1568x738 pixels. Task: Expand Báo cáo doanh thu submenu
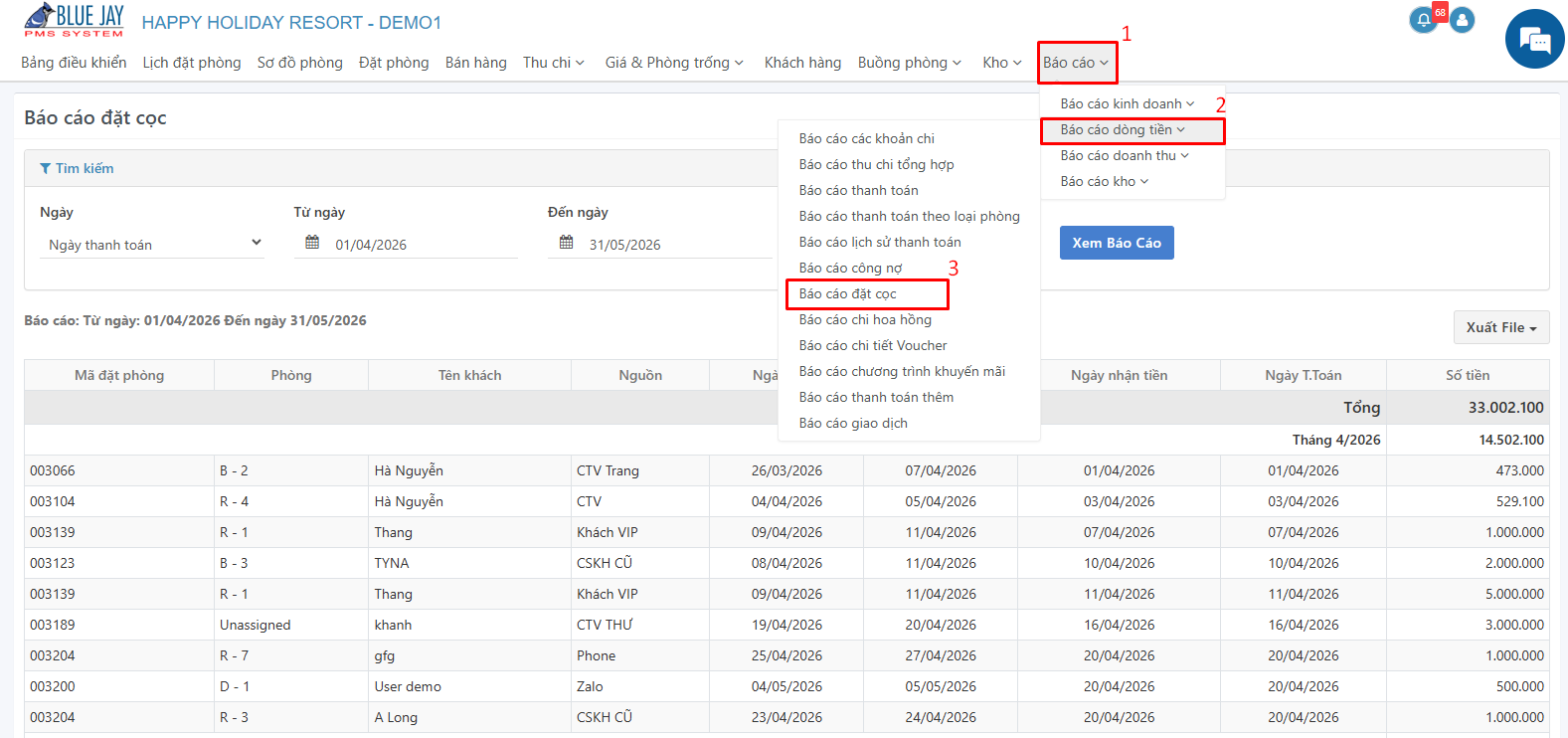tap(1125, 155)
